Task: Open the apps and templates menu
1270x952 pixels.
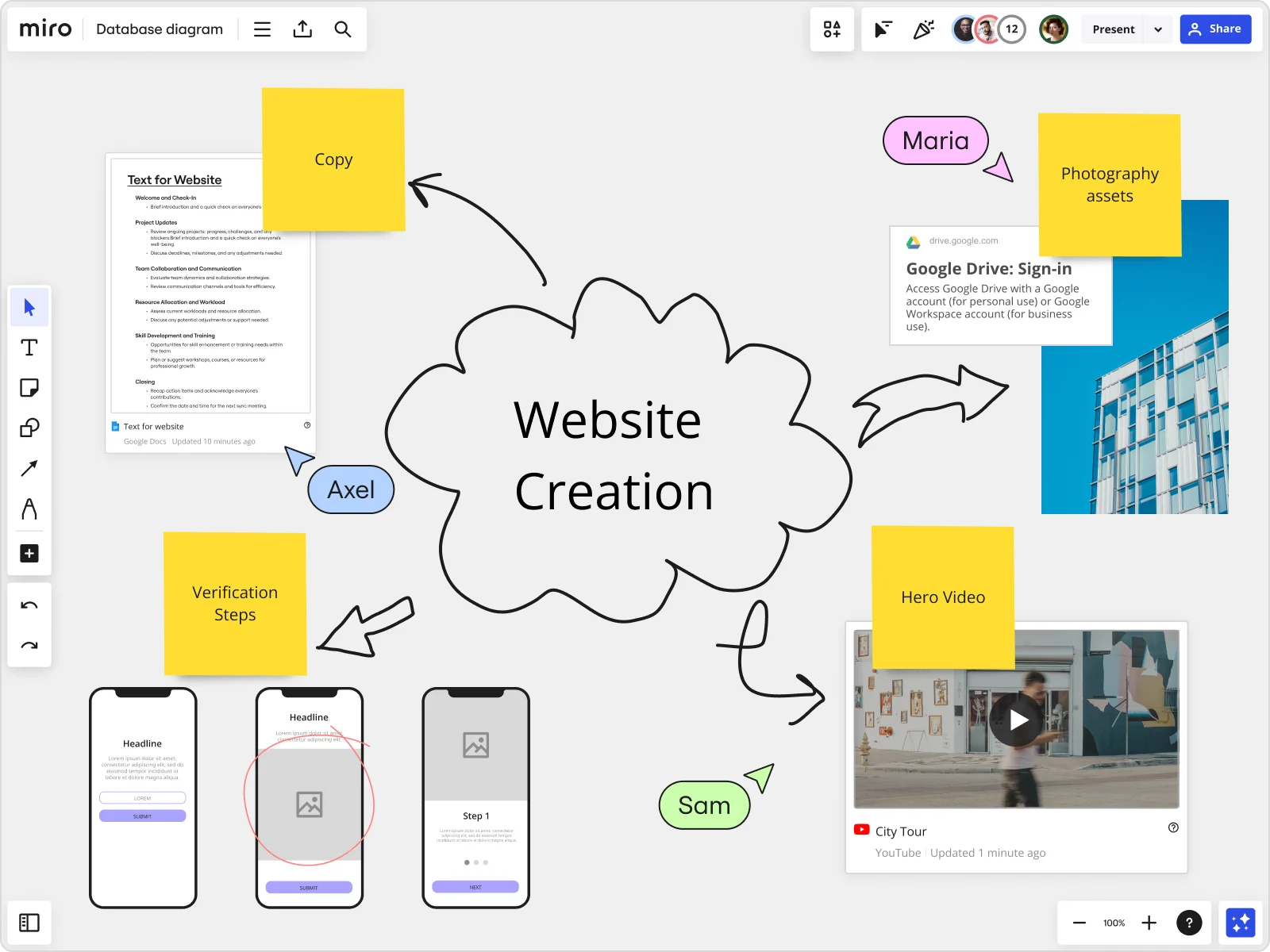Action: (832, 29)
